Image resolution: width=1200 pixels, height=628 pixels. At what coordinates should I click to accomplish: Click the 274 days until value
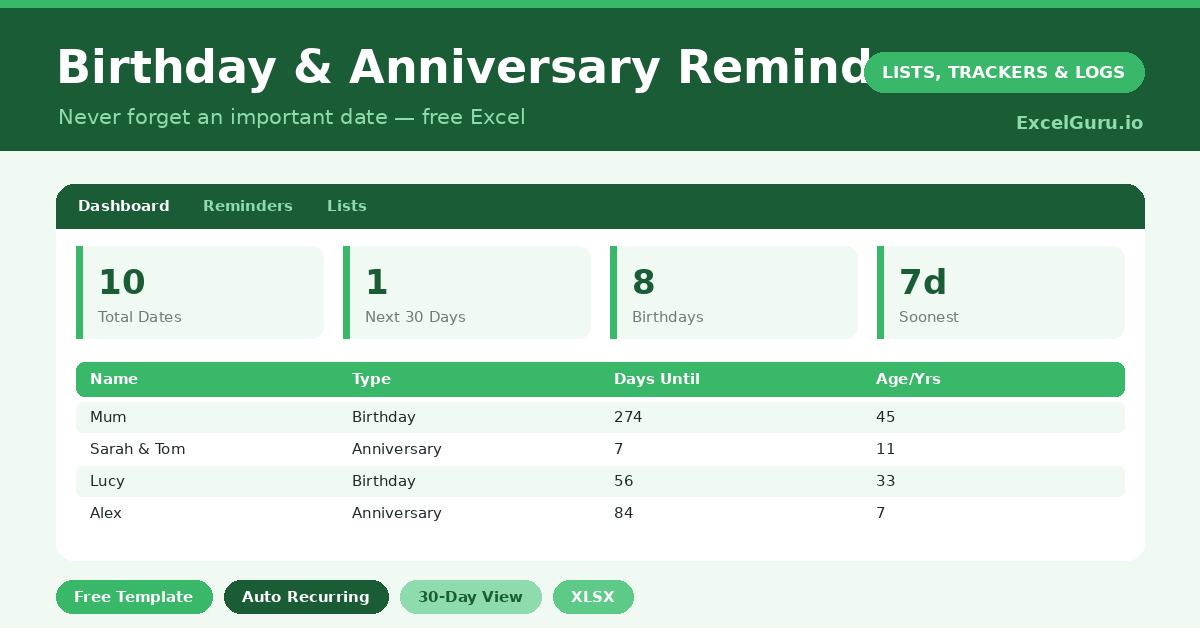628,417
